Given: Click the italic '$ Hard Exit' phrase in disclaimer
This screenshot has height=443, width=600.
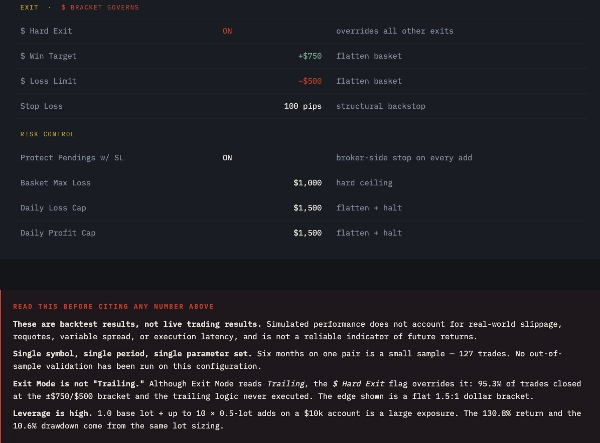Looking at the screenshot, I should click(358, 383).
